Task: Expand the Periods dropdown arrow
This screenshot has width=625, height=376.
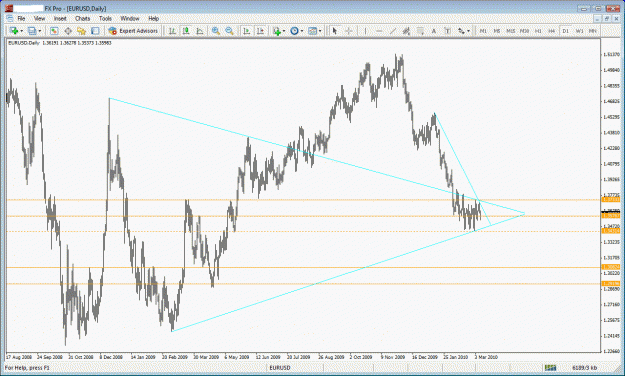Action: [x=302, y=31]
